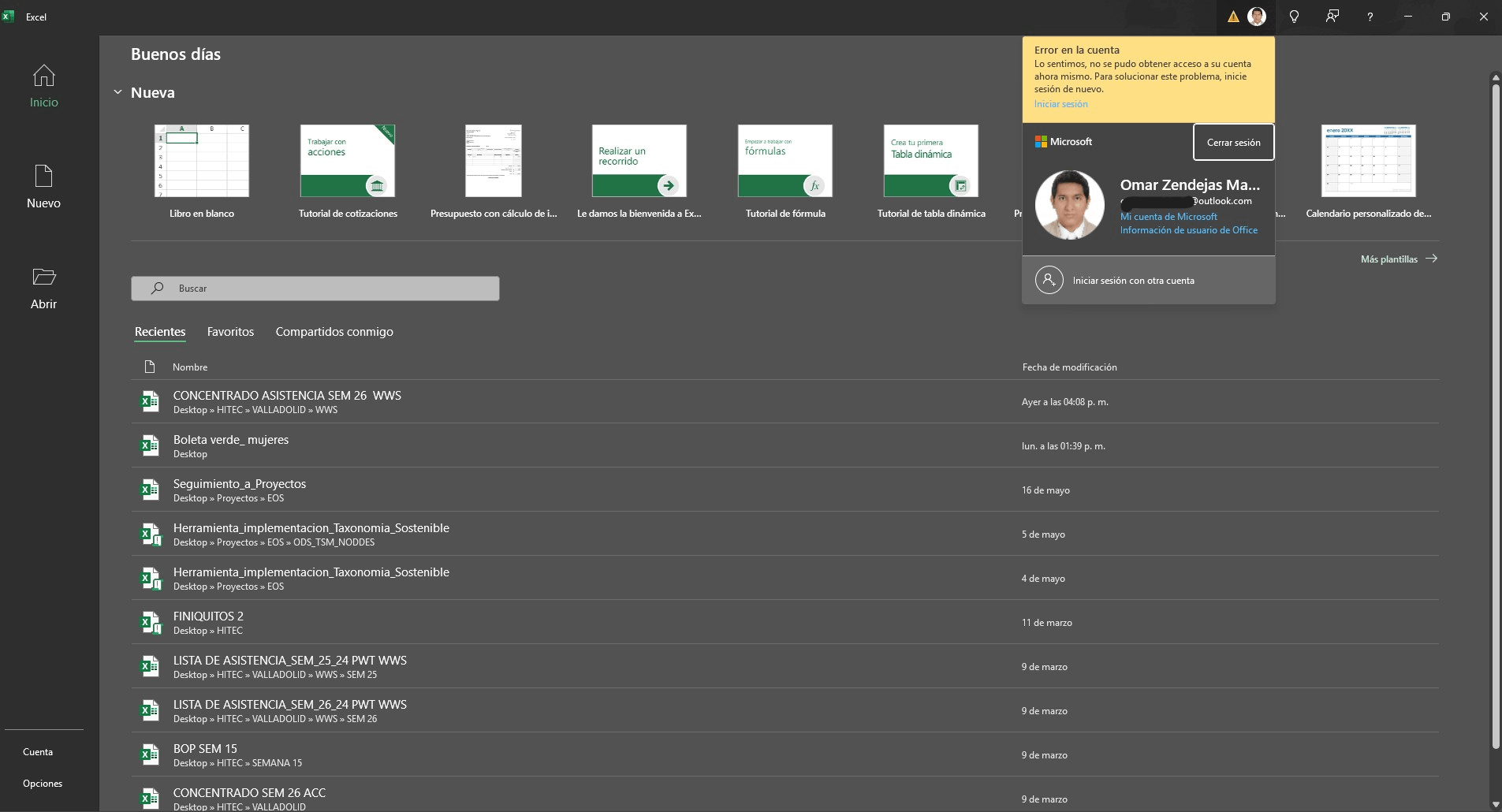The height and width of the screenshot is (812, 1502).
Task: Open the Help question mark icon
Action: (1370, 17)
